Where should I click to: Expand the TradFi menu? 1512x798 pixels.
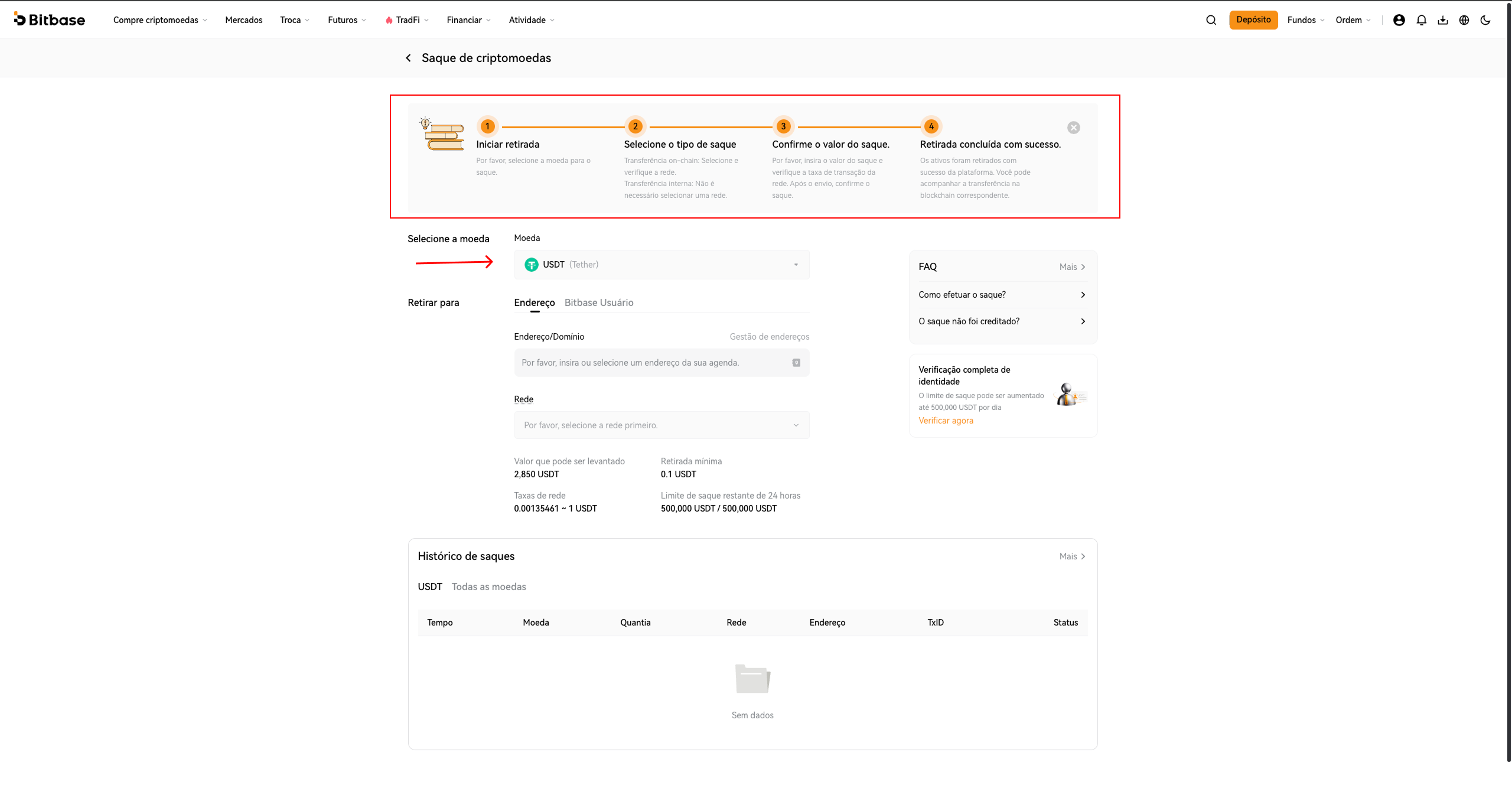(407, 20)
